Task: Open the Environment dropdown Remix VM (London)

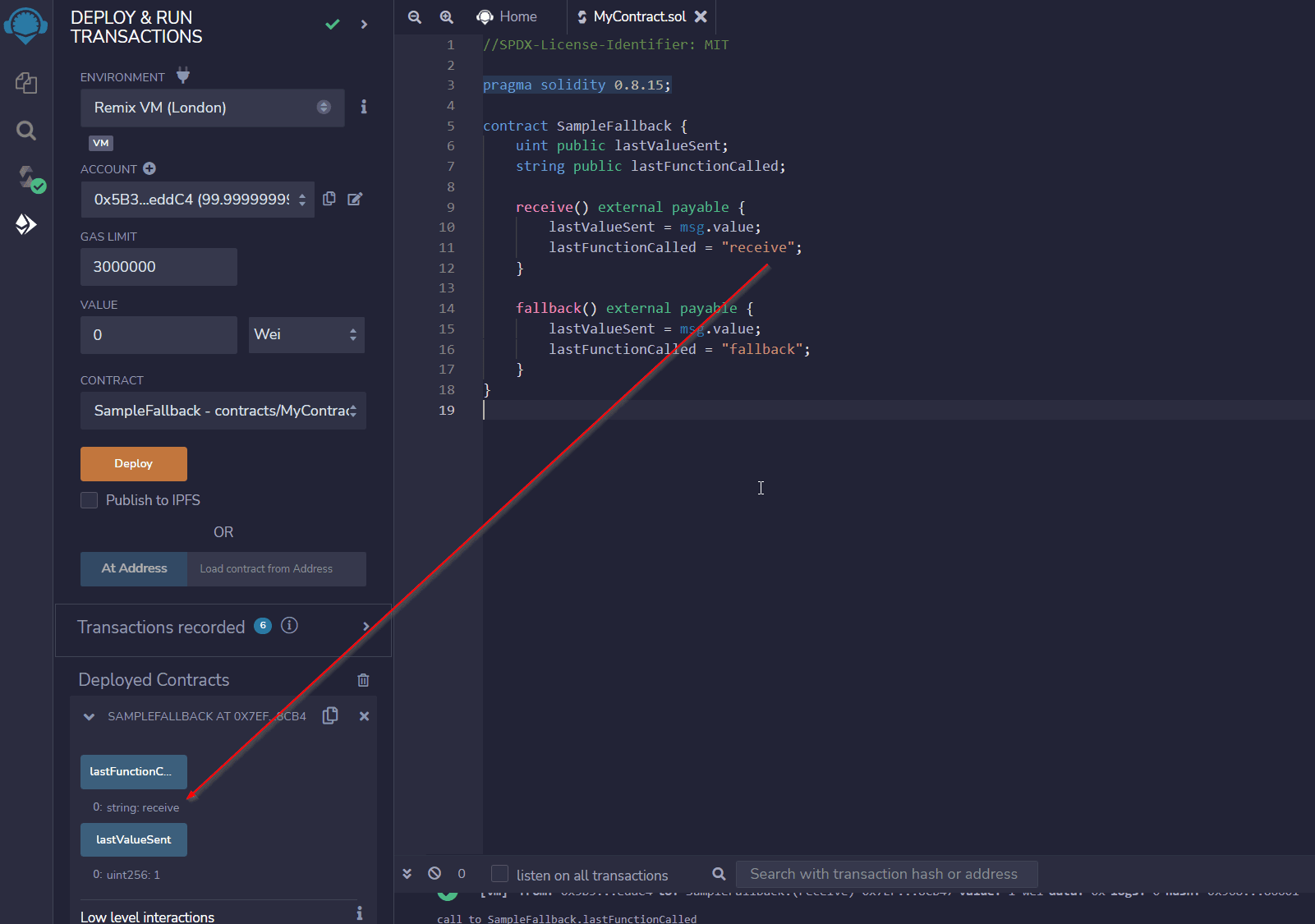Action: 212,108
